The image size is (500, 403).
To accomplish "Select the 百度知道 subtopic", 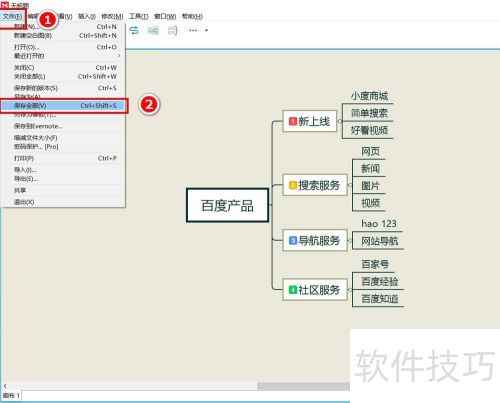I will 380,299.
